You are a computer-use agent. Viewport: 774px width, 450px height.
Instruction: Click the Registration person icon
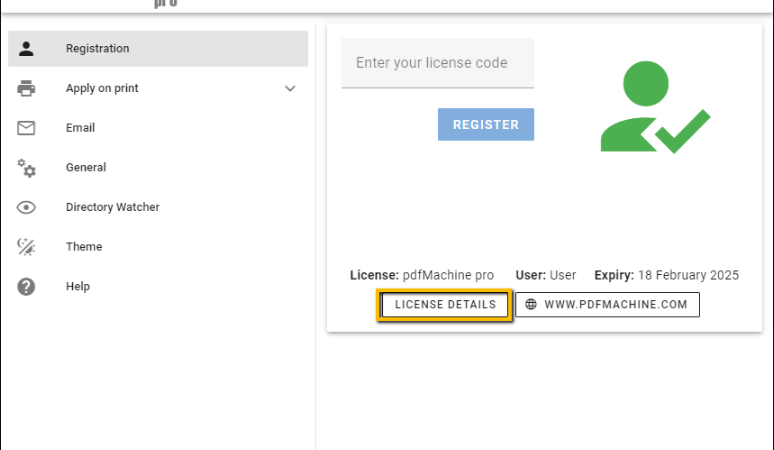[26, 48]
